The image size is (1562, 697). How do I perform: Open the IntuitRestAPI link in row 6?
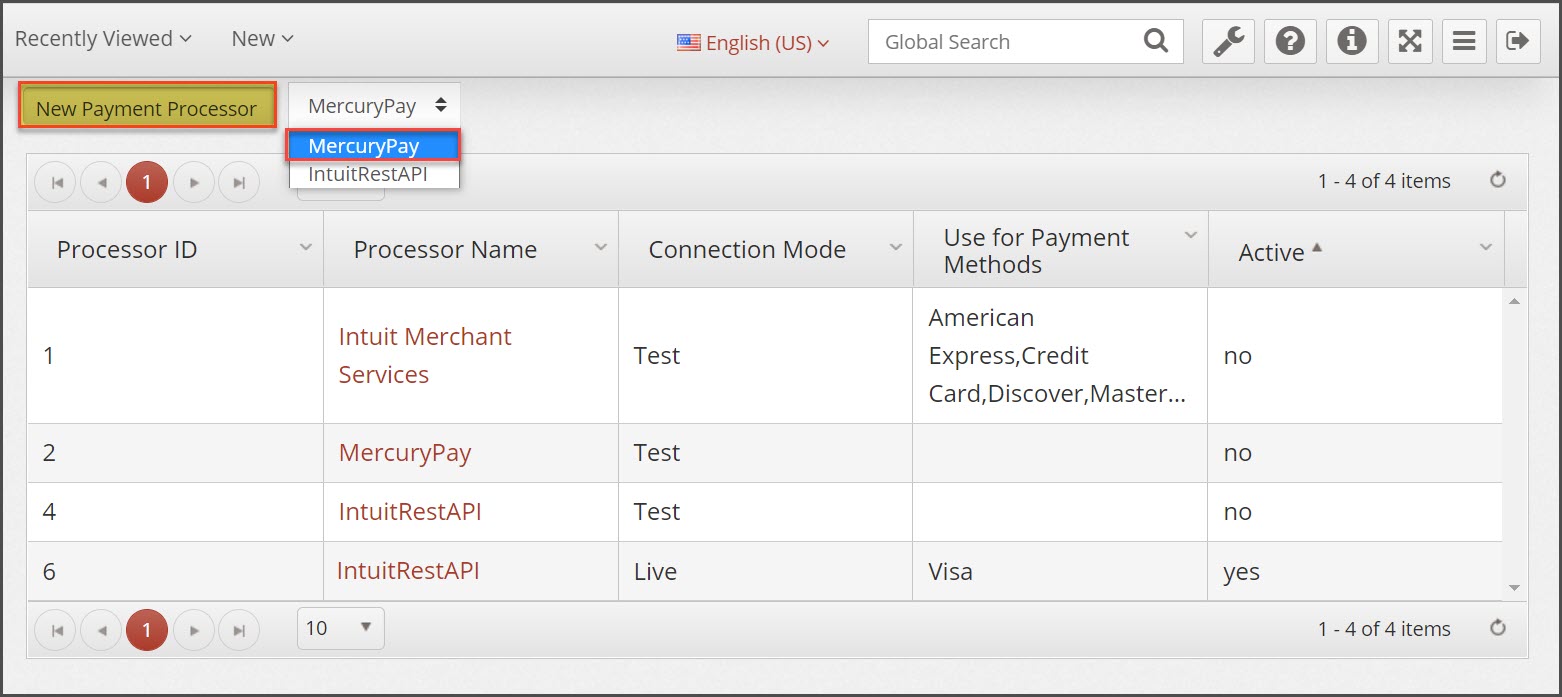(408, 571)
